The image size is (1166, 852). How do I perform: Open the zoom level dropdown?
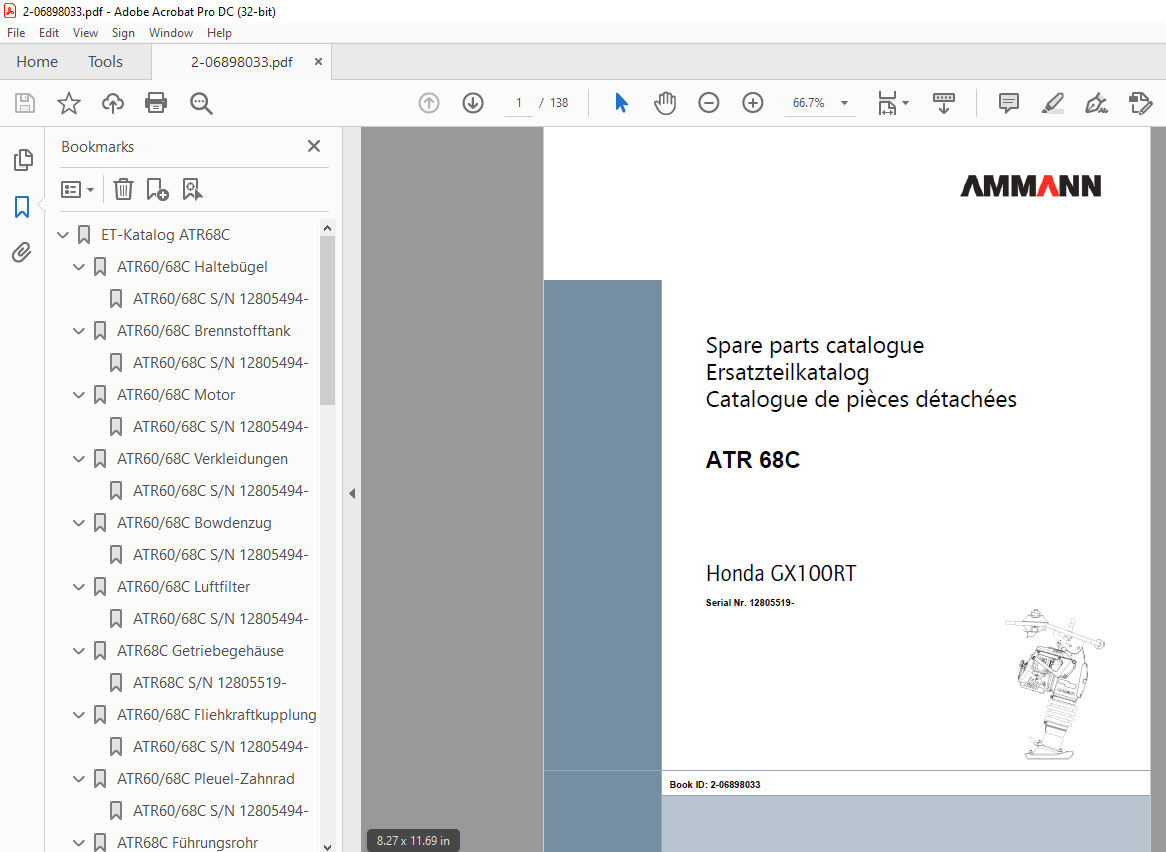(844, 103)
